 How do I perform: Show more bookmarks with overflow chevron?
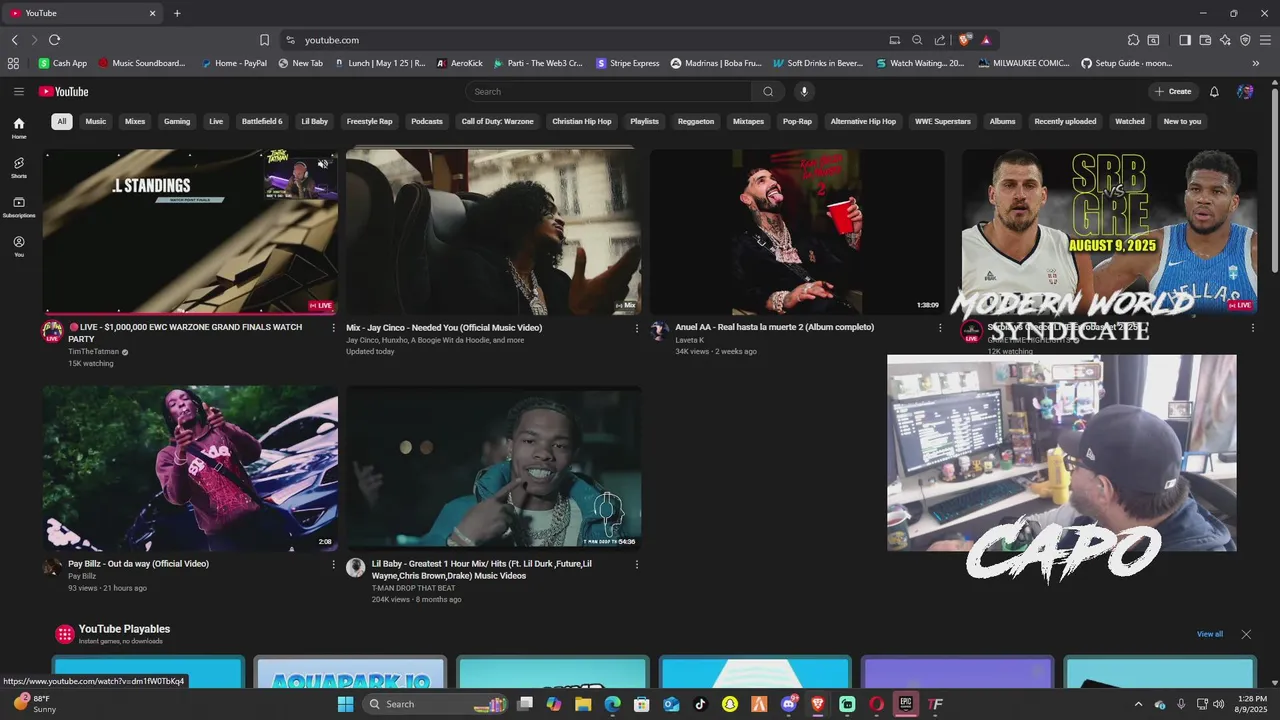click(1256, 63)
